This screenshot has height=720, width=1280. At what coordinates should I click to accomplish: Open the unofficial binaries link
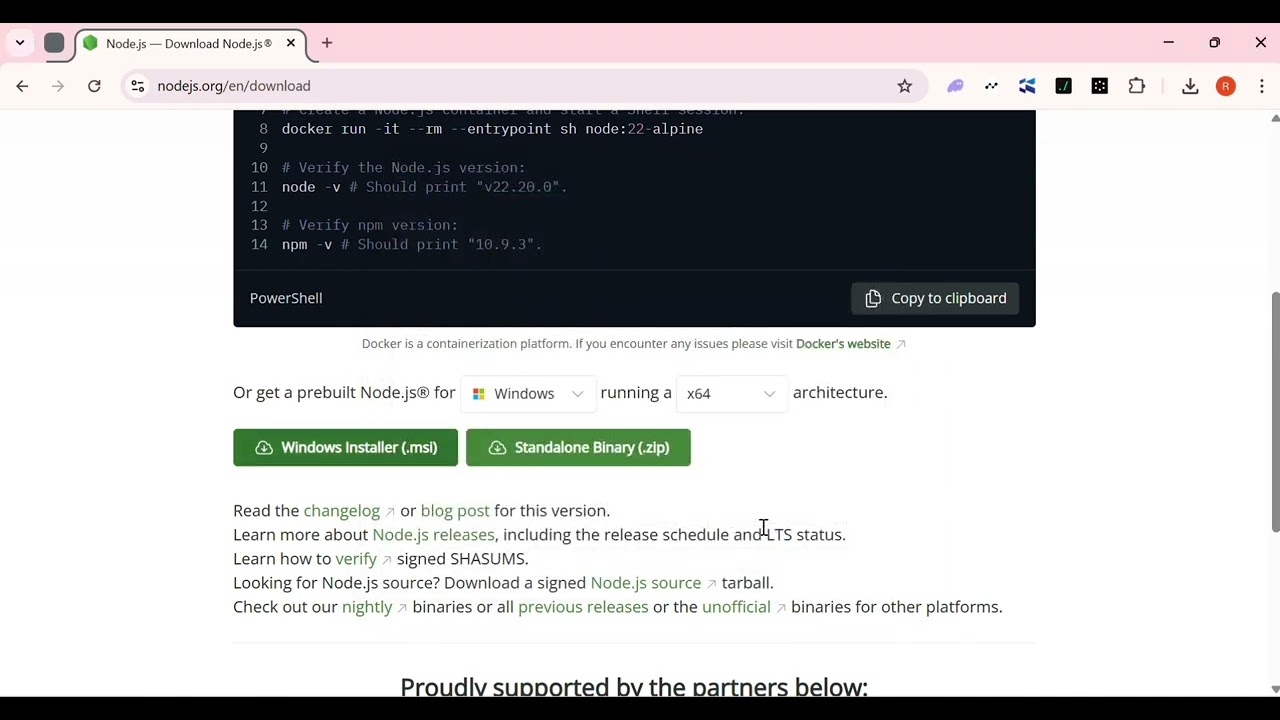pos(736,607)
